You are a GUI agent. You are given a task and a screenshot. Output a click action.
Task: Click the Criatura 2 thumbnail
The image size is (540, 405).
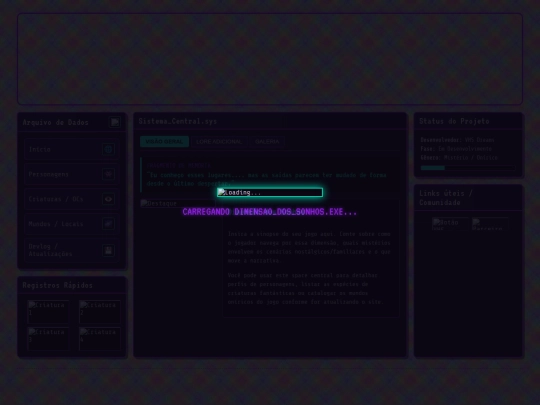point(100,312)
